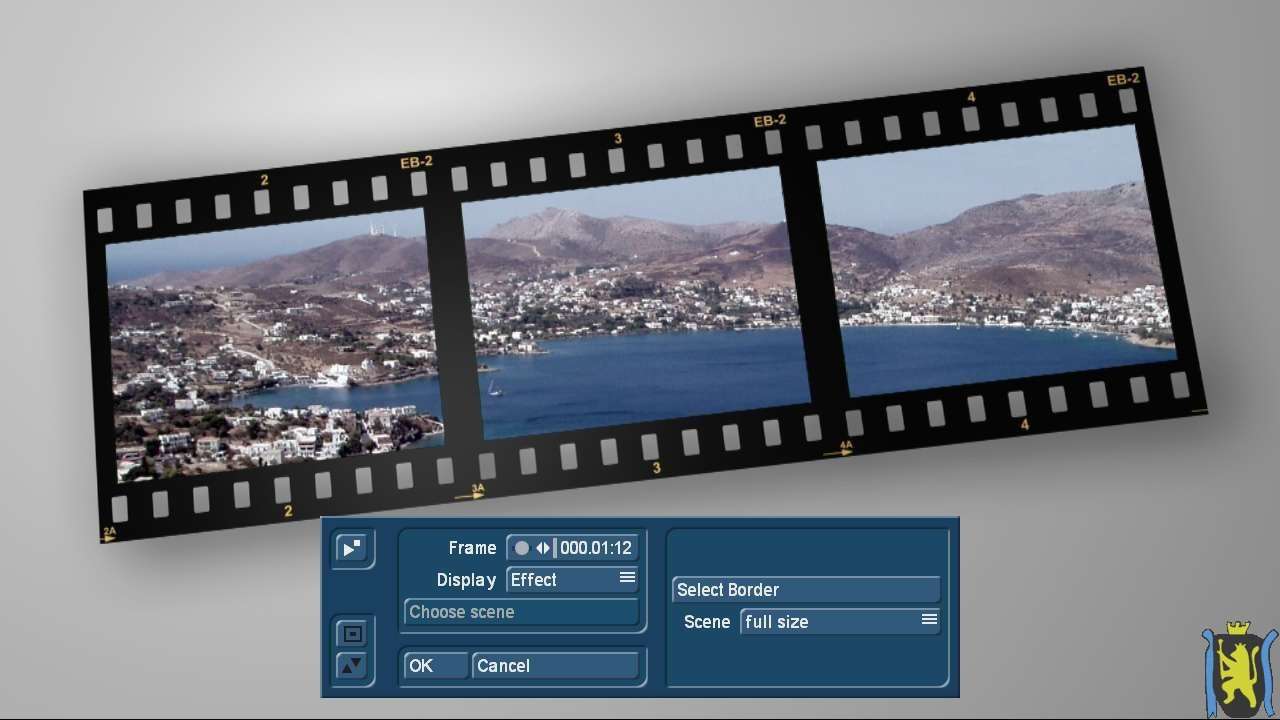This screenshot has width=1280, height=720.
Task: Click the Bogart lion crest logo
Action: (1239, 669)
